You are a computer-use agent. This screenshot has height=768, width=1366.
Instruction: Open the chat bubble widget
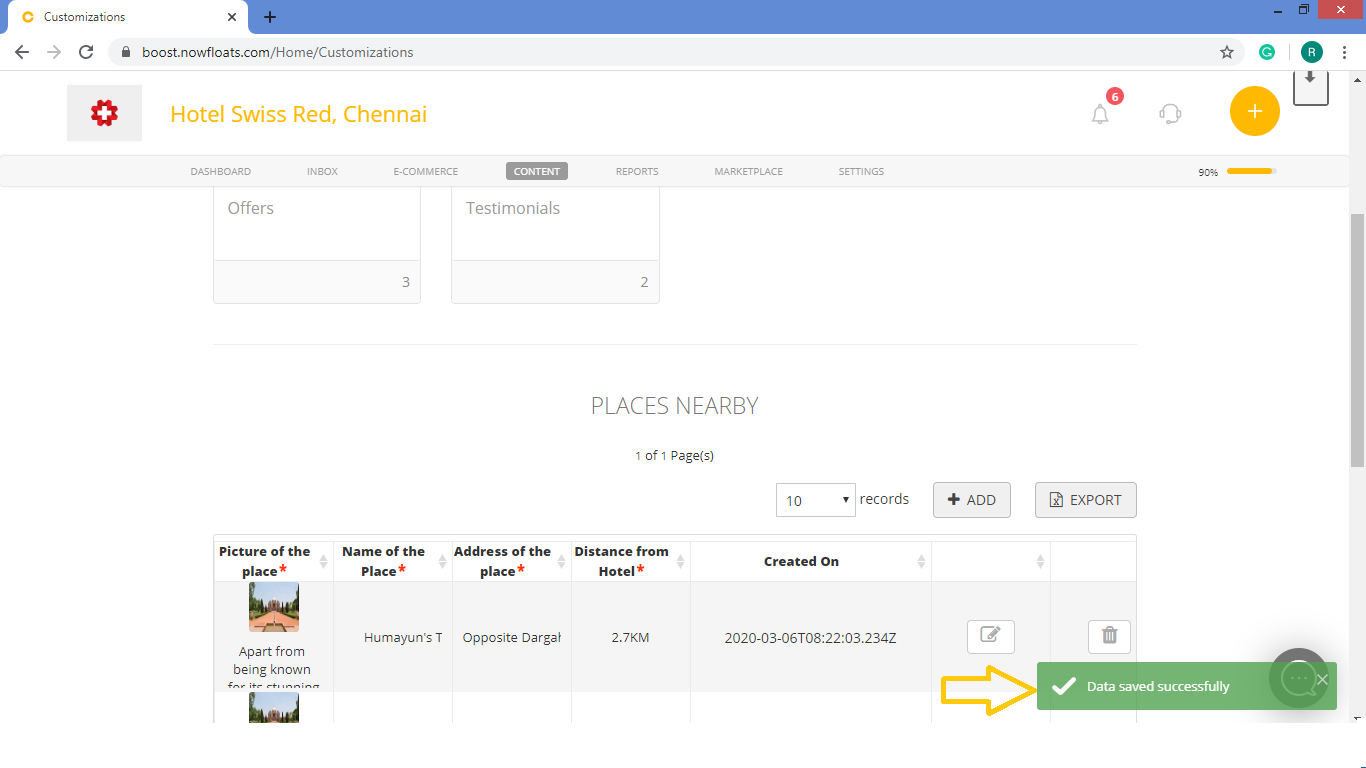(x=1299, y=679)
